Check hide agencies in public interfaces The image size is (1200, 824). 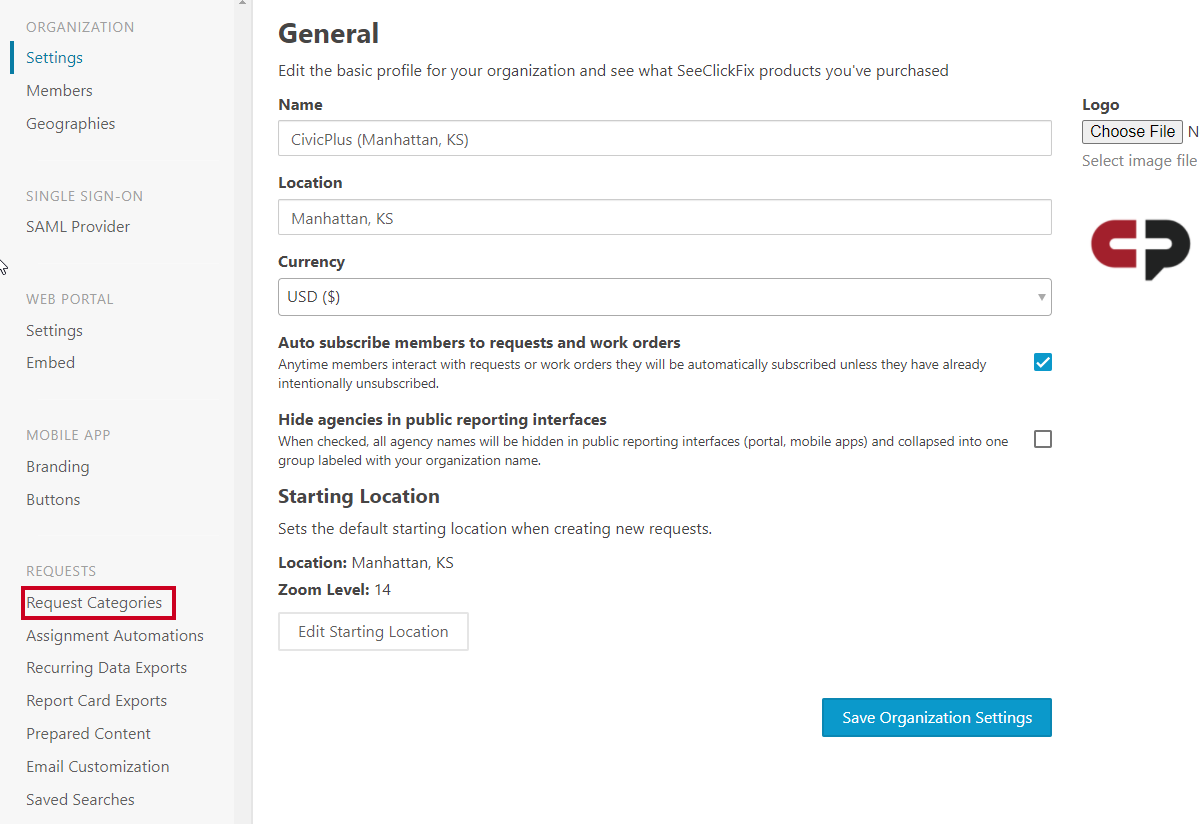pyautogui.click(x=1043, y=439)
